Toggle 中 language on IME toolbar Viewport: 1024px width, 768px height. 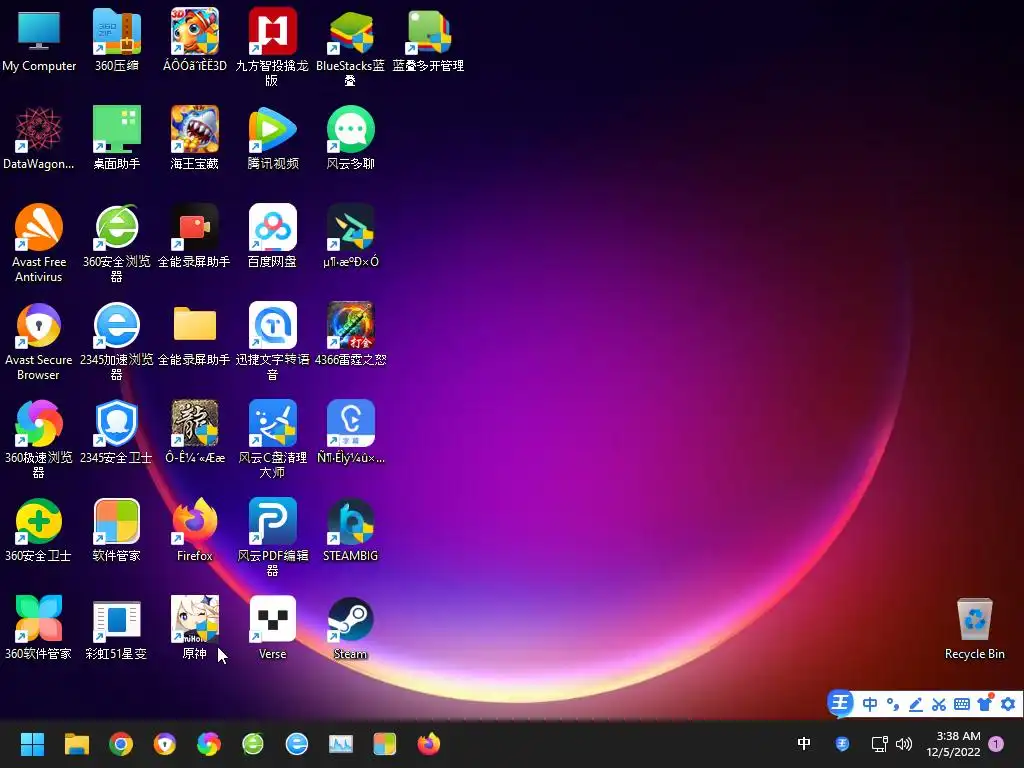click(870, 704)
